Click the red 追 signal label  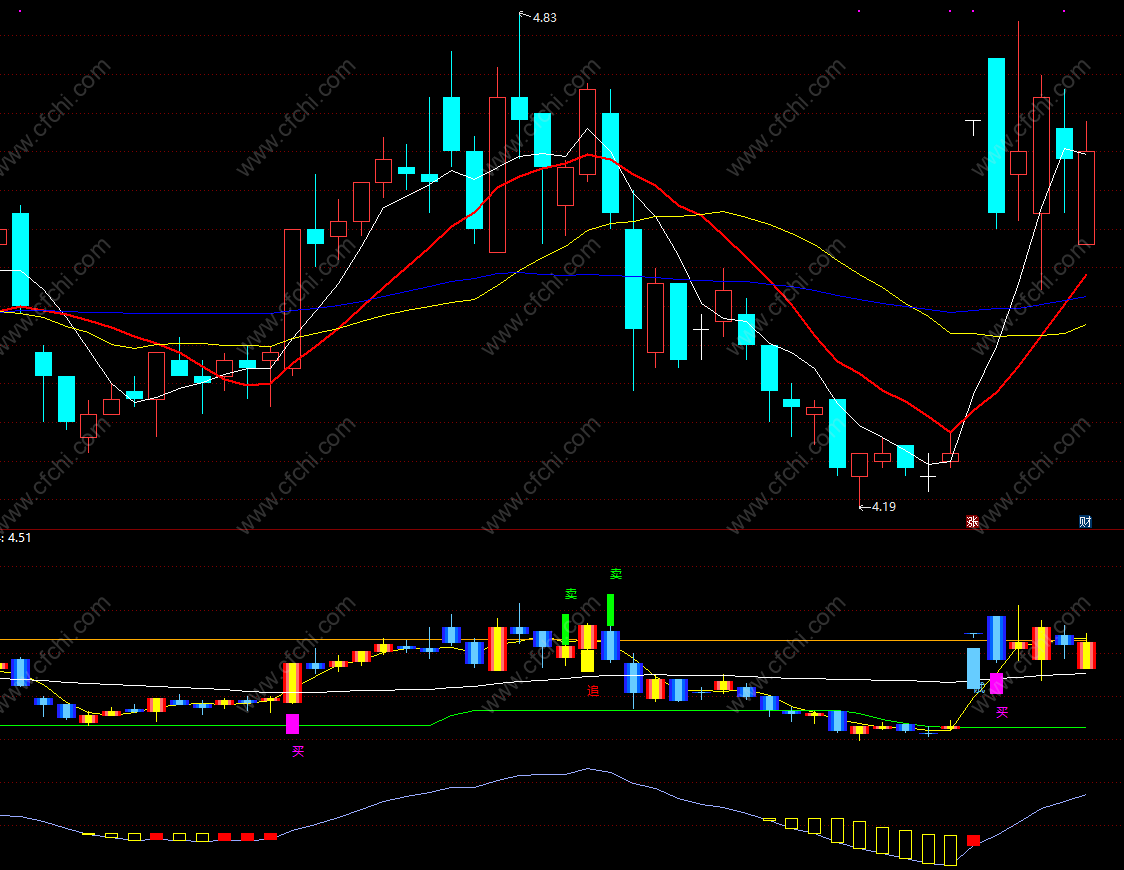click(x=593, y=691)
